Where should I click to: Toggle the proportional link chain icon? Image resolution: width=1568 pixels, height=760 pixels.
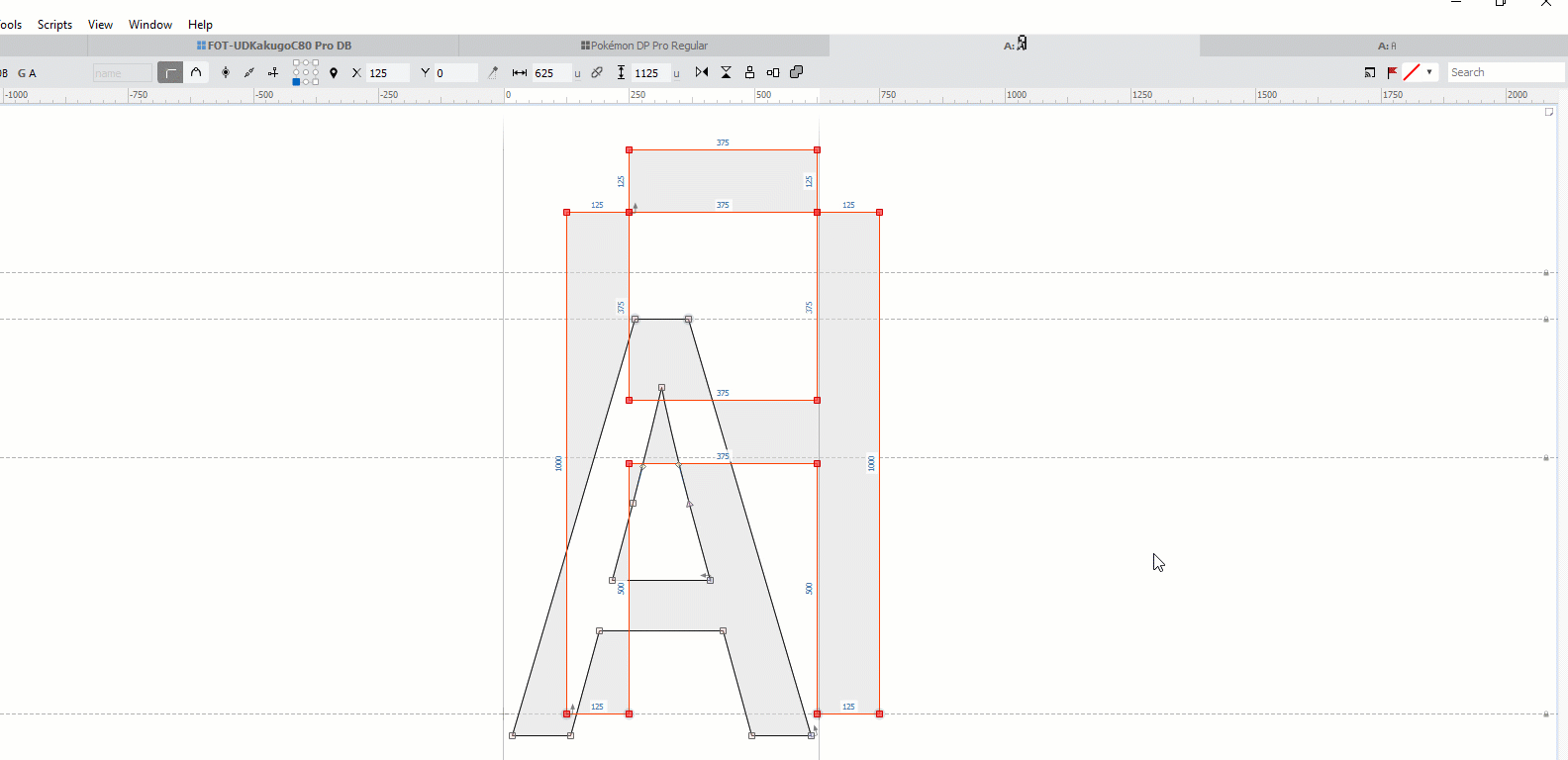tap(597, 72)
